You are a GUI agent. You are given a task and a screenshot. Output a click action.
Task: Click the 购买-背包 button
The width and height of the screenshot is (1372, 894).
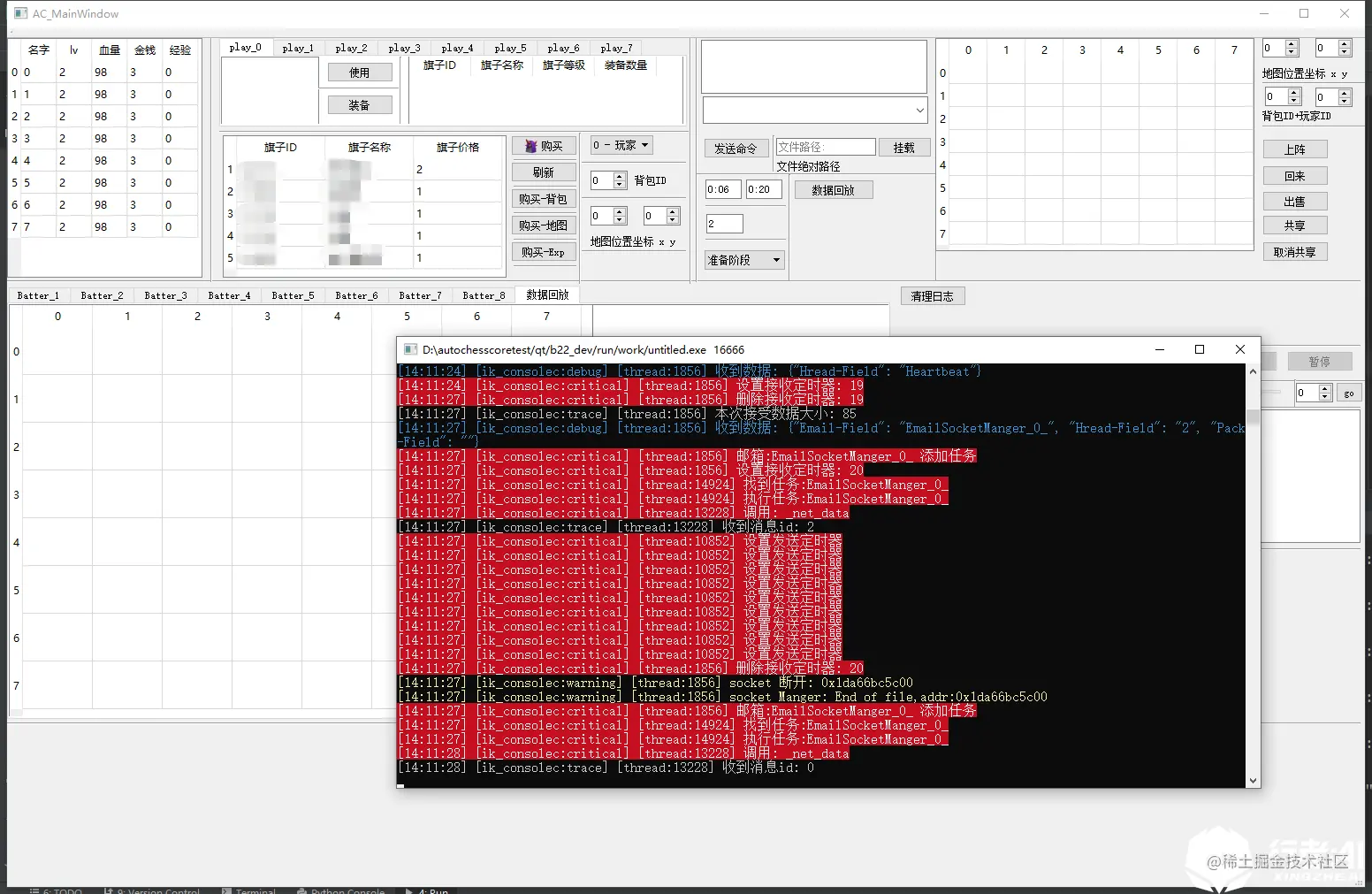[544, 199]
